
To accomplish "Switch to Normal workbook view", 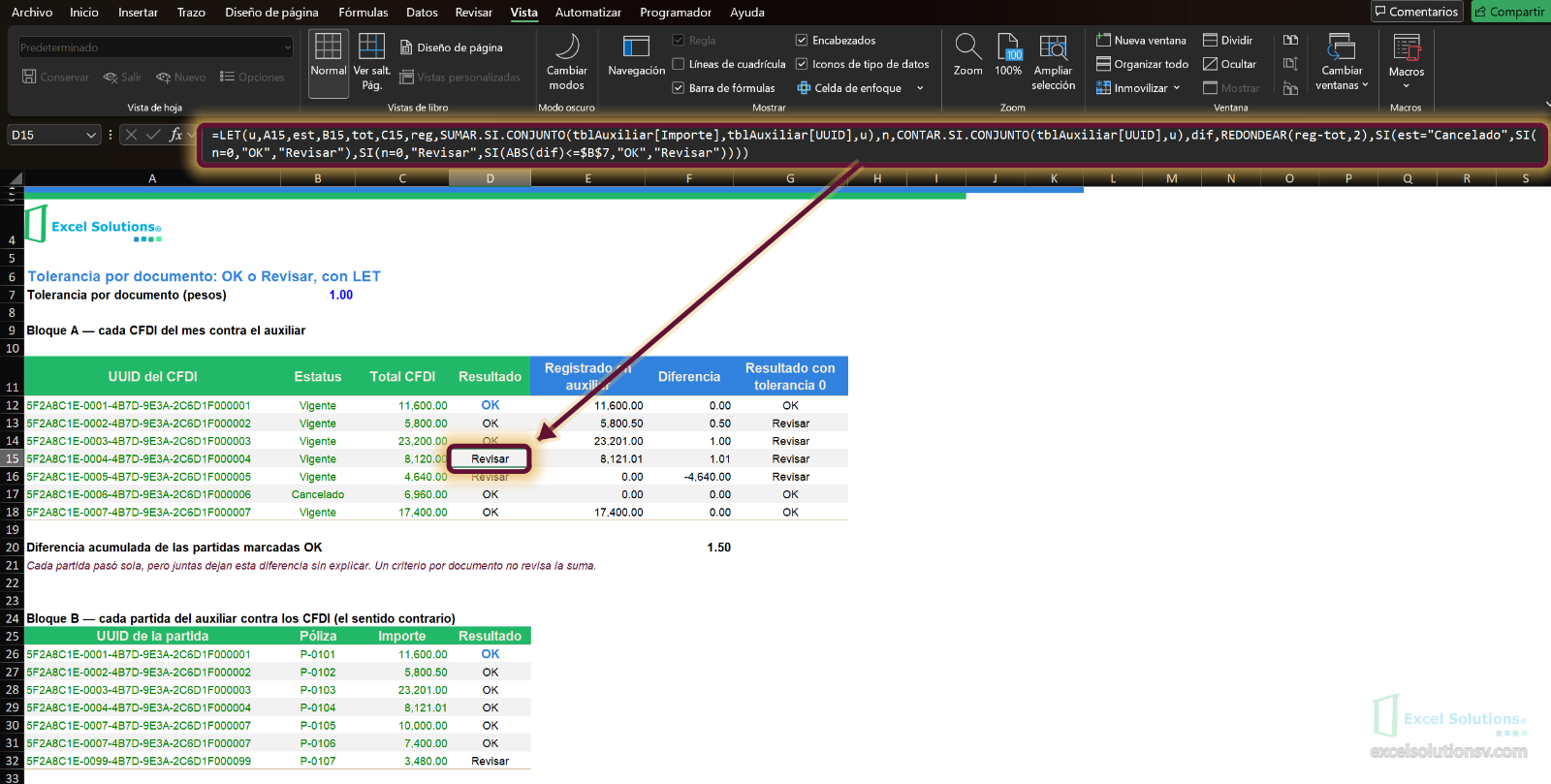I will pos(329,62).
